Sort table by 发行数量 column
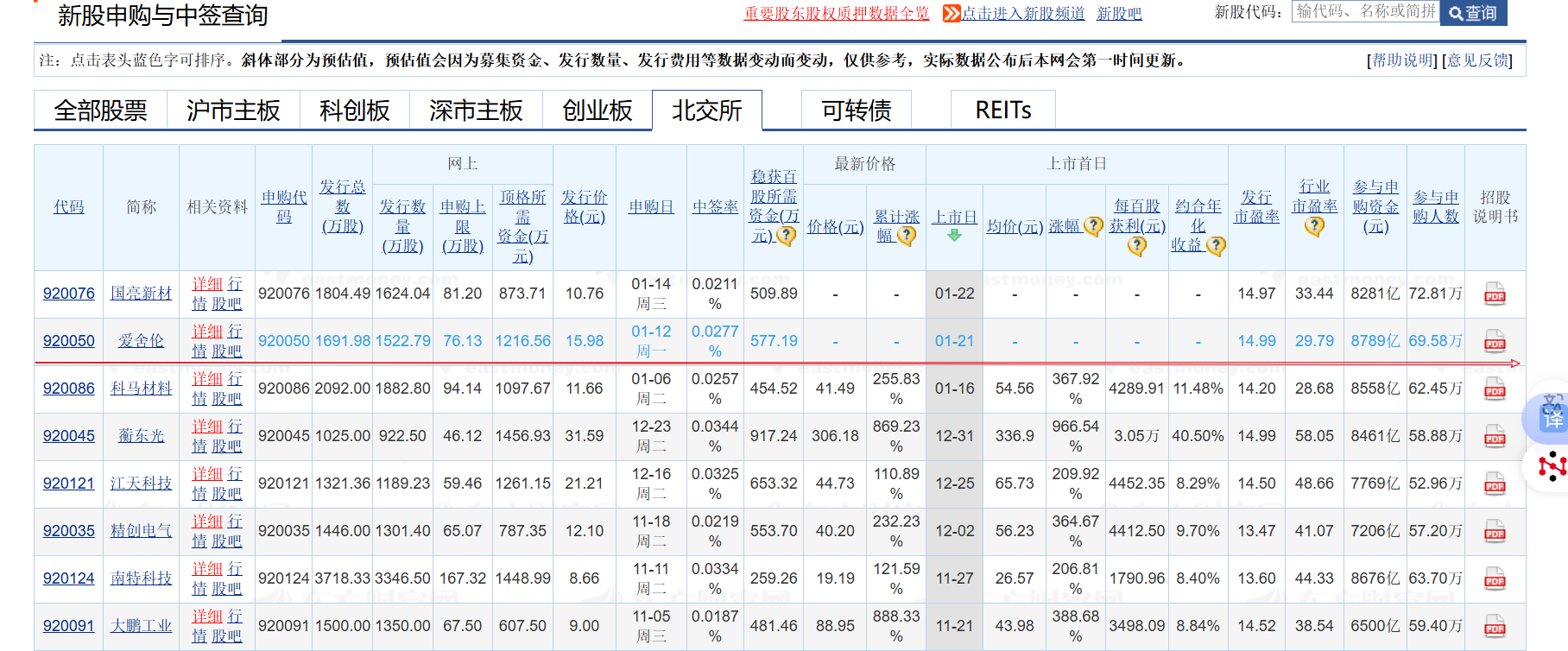 403,226
